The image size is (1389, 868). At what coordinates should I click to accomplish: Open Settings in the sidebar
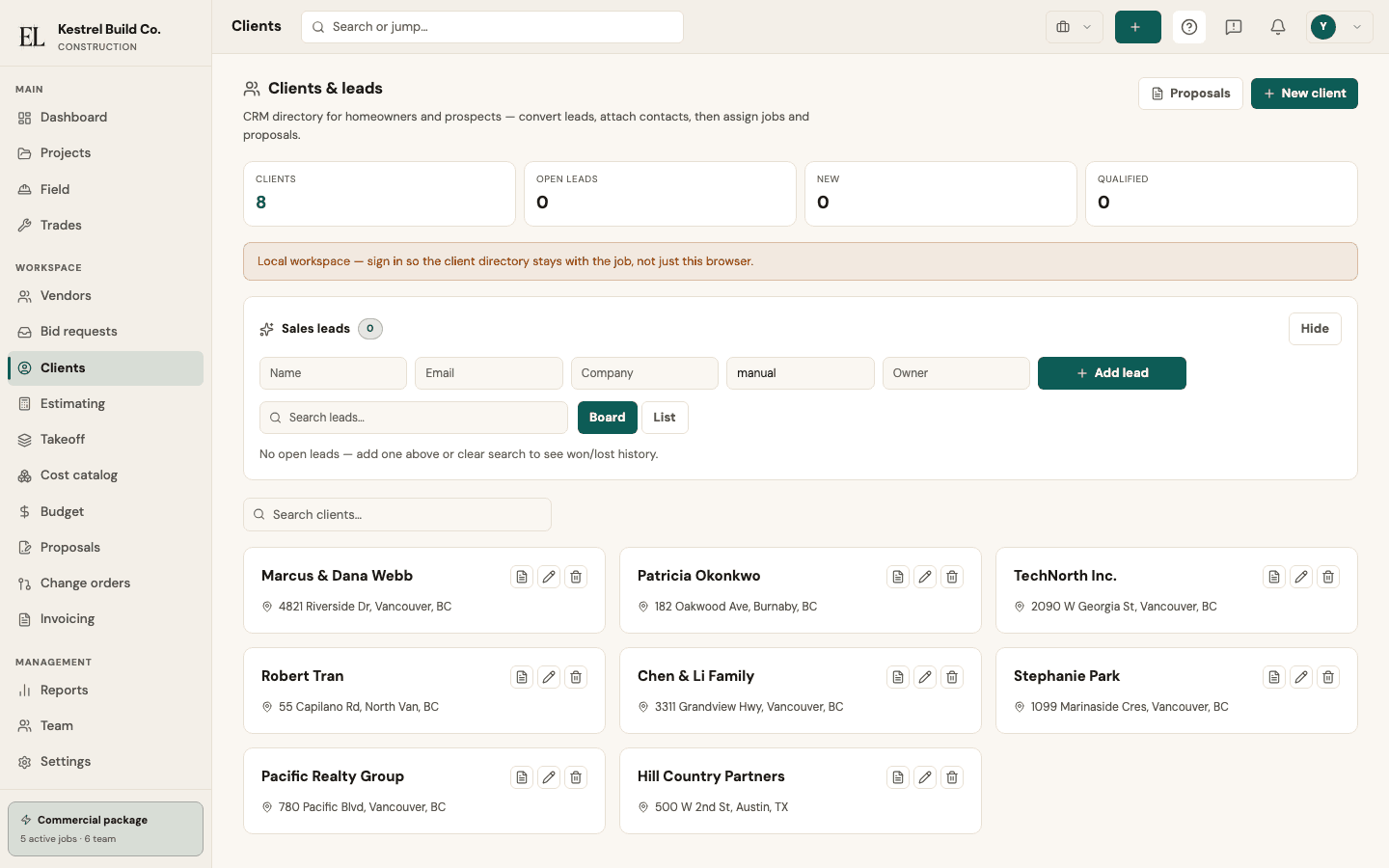pos(106,762)
